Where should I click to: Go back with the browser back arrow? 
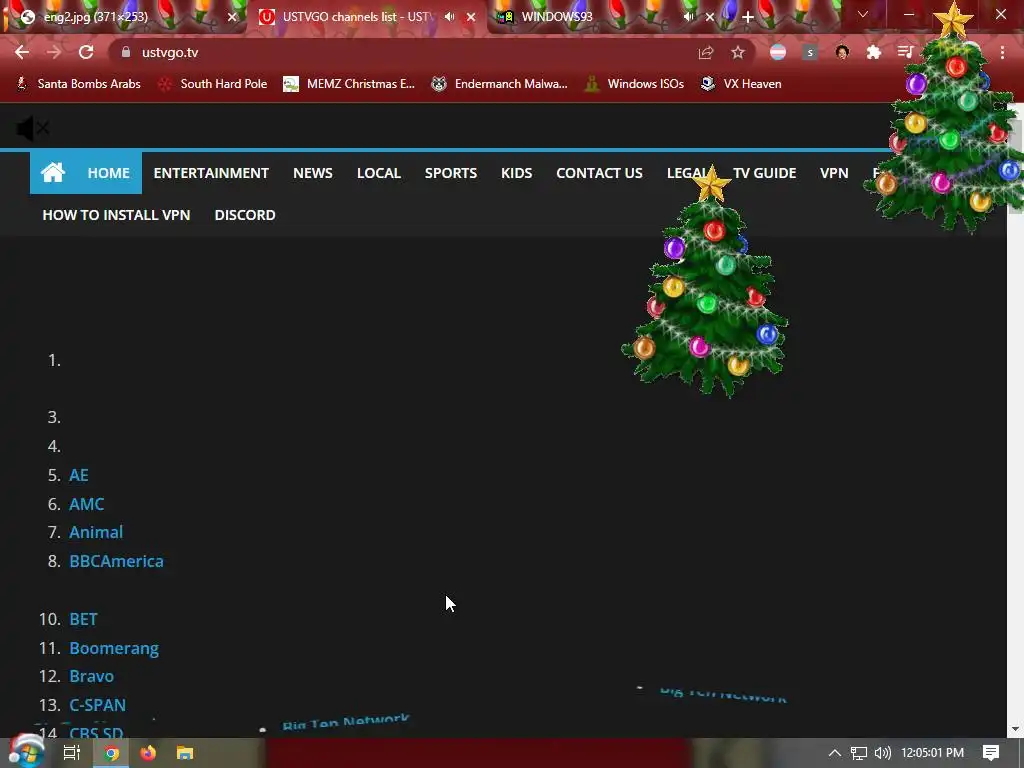[22, 52]
